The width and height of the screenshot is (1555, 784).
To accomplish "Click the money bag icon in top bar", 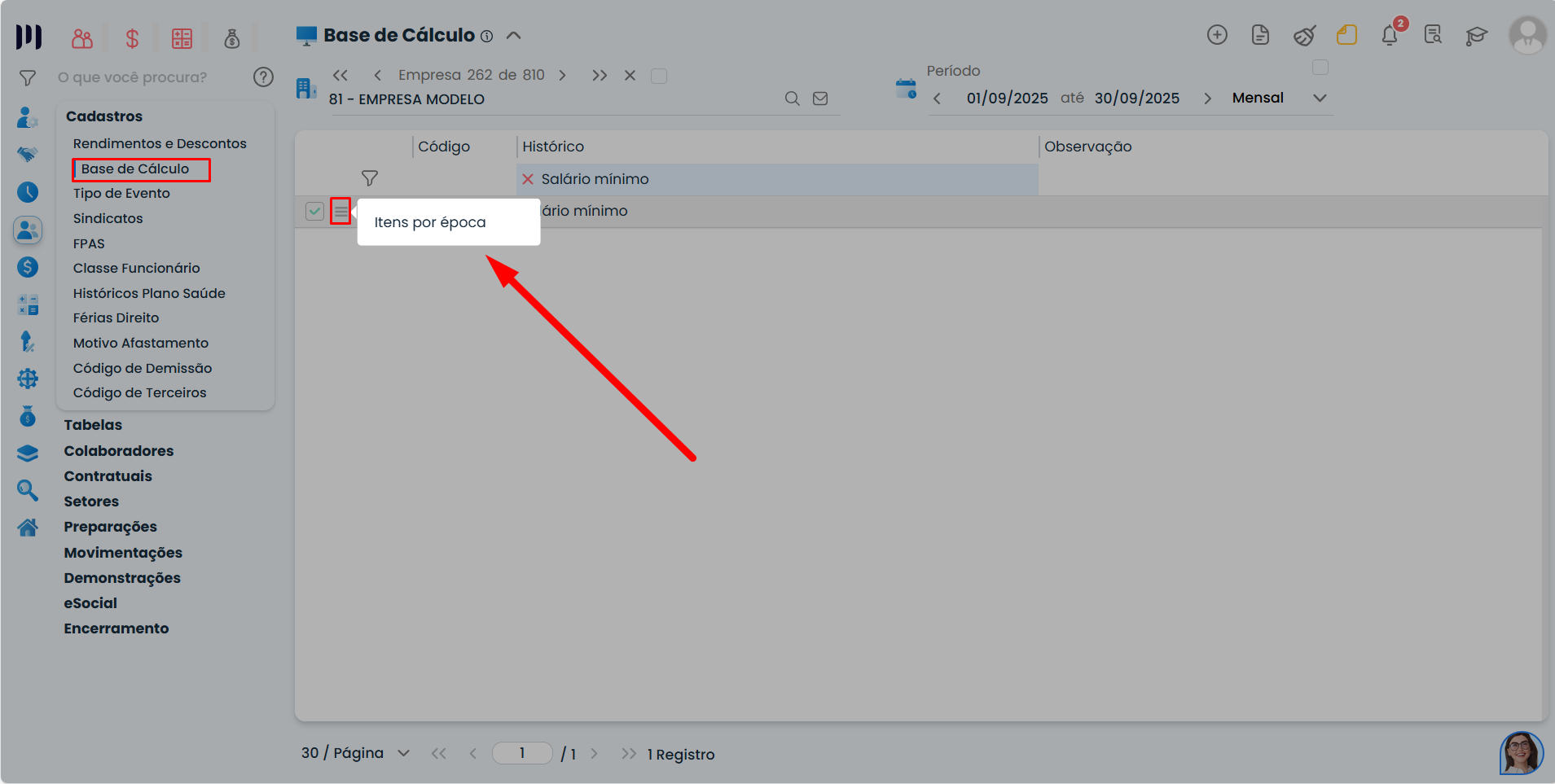I will (232, 38).
